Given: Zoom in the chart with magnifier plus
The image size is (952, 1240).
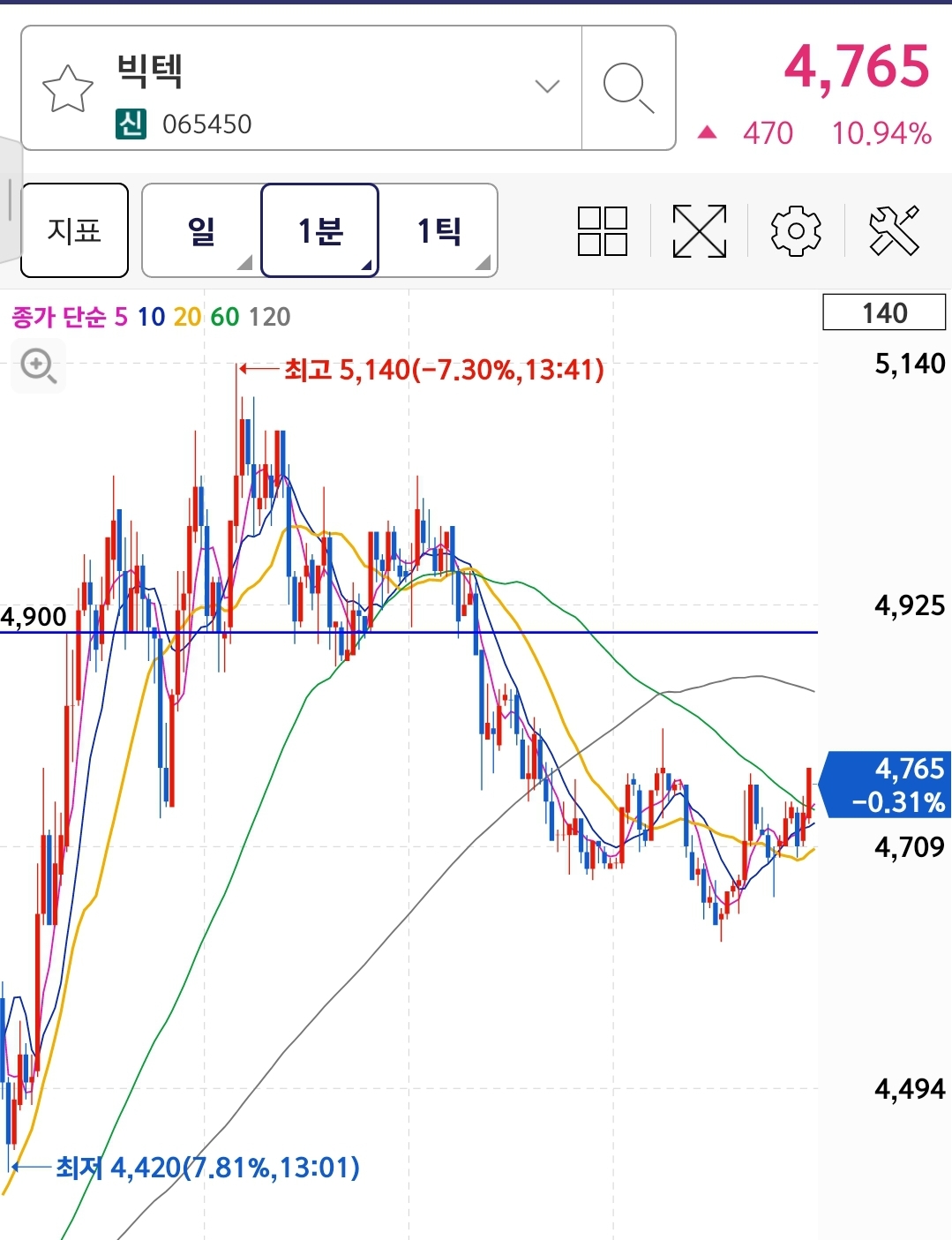Looking at the screenshot, I should (x=39, y=366).
